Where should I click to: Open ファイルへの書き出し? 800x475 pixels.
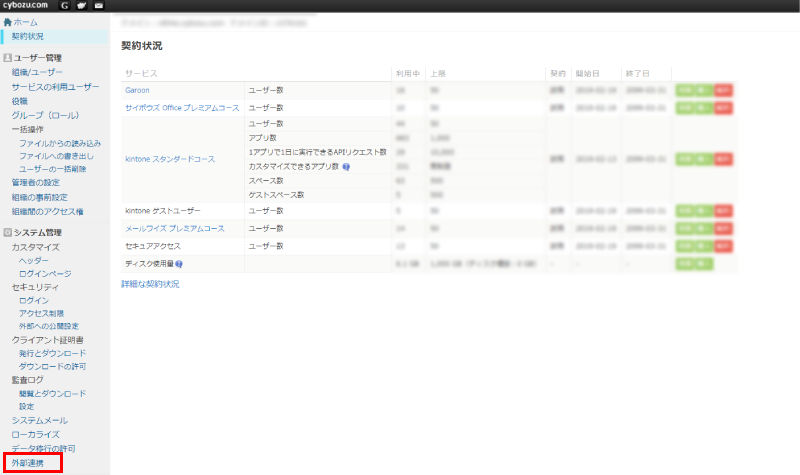[56, 156]
